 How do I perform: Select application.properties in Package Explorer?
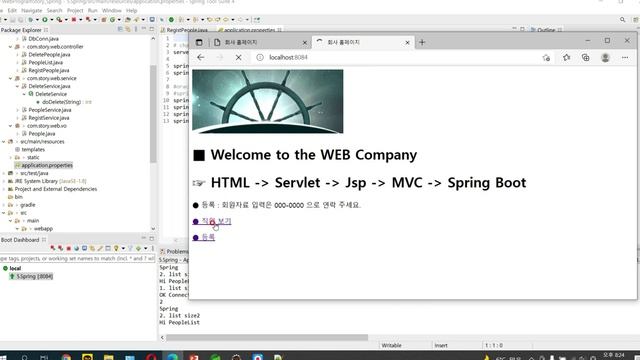click(47, 165)
